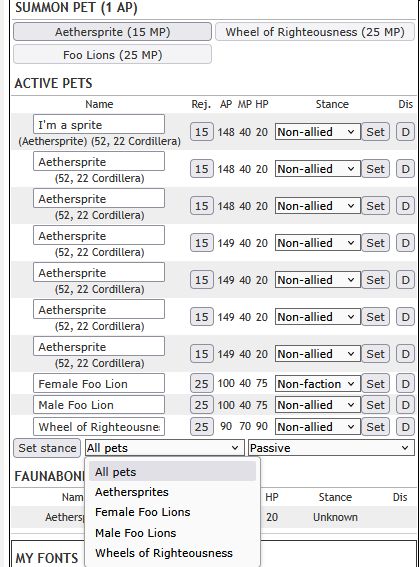Click the Set stance button
This screenshot has width=420, height=567.
[47, 448]
